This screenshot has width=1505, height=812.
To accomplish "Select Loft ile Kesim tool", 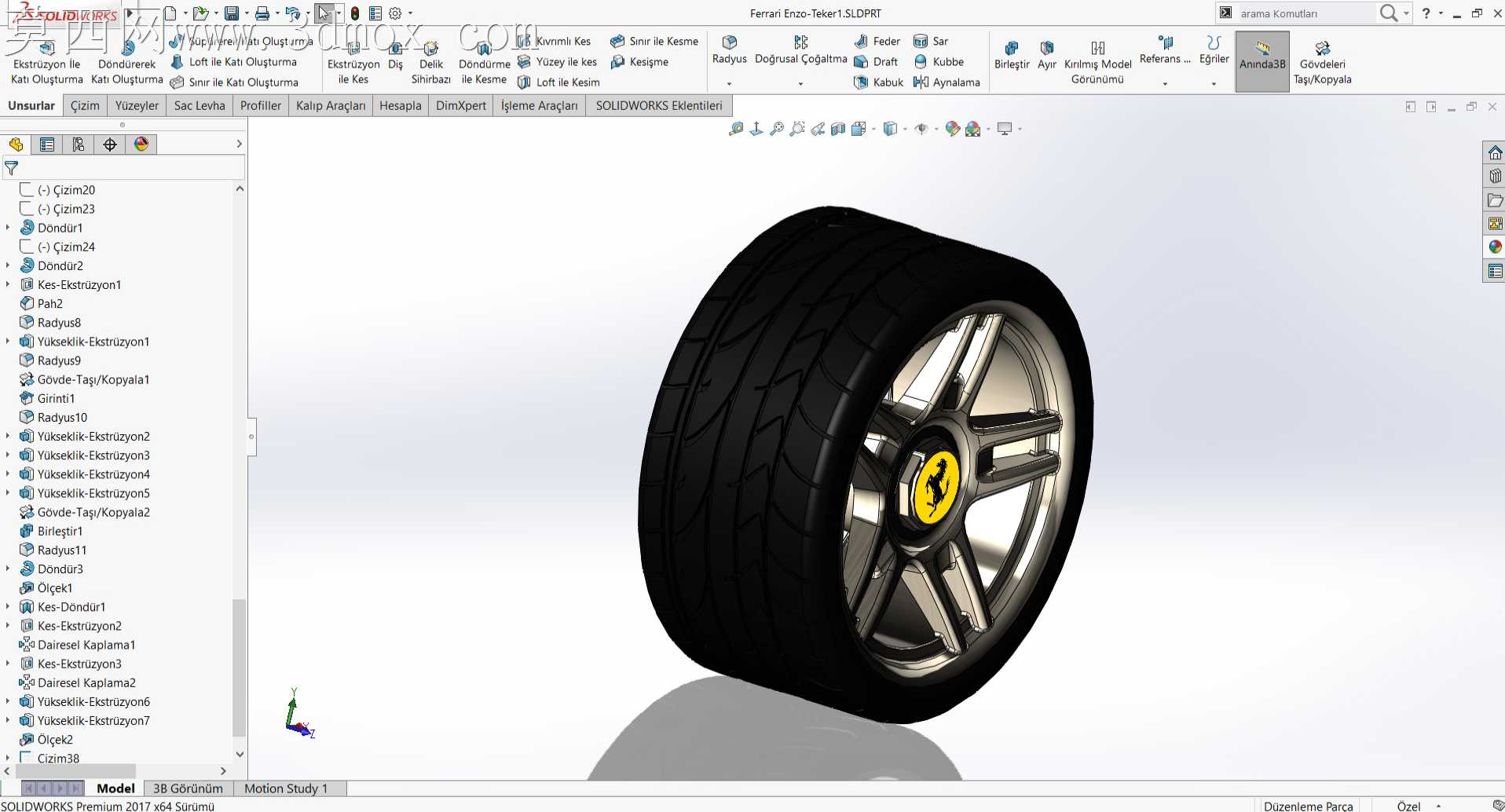I will pos(558,82).
